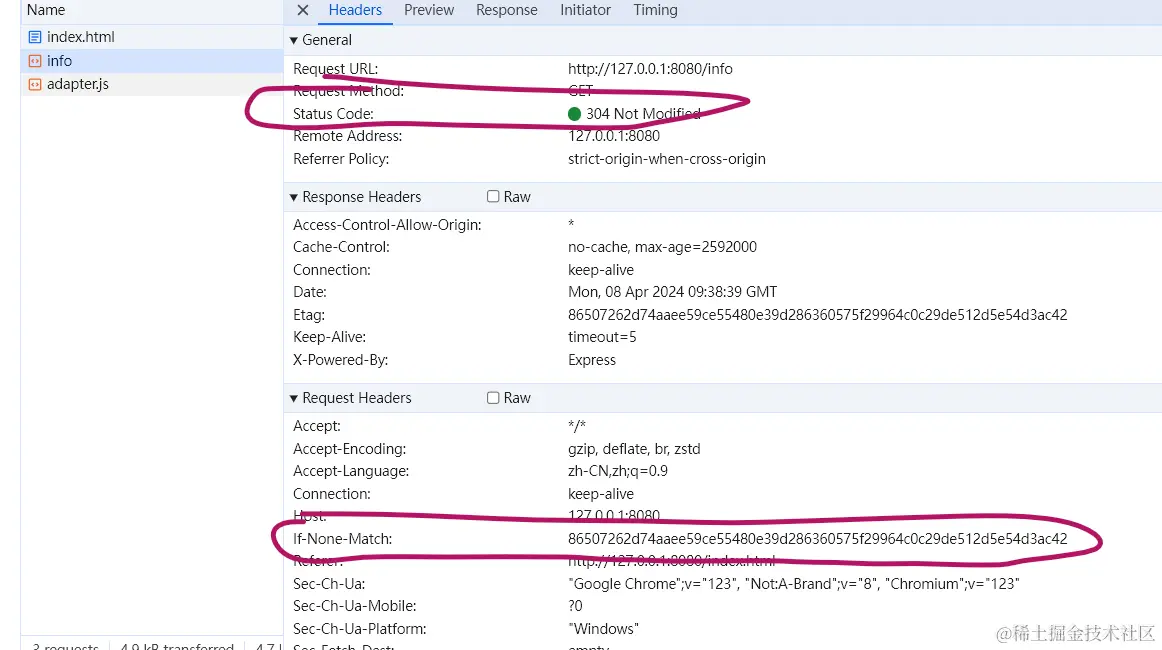Click the If-None-Match hash value
The image size is (1162, 650).
coord(817,539)
